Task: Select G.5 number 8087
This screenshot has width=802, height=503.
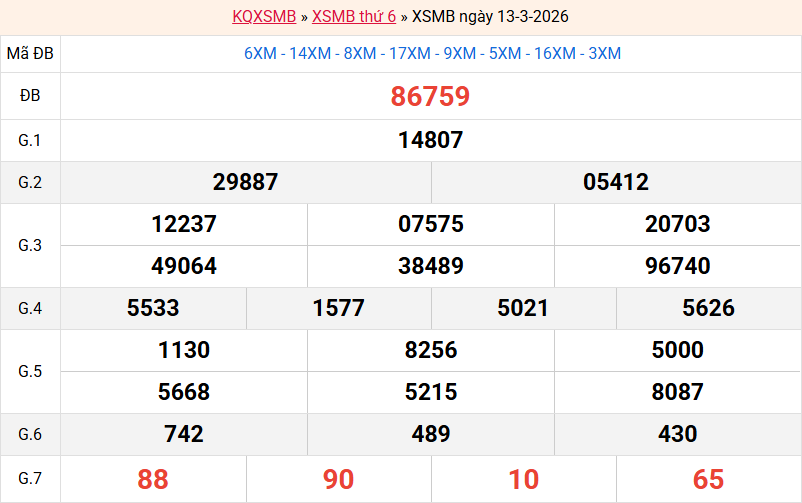Action: click(677, 392)
